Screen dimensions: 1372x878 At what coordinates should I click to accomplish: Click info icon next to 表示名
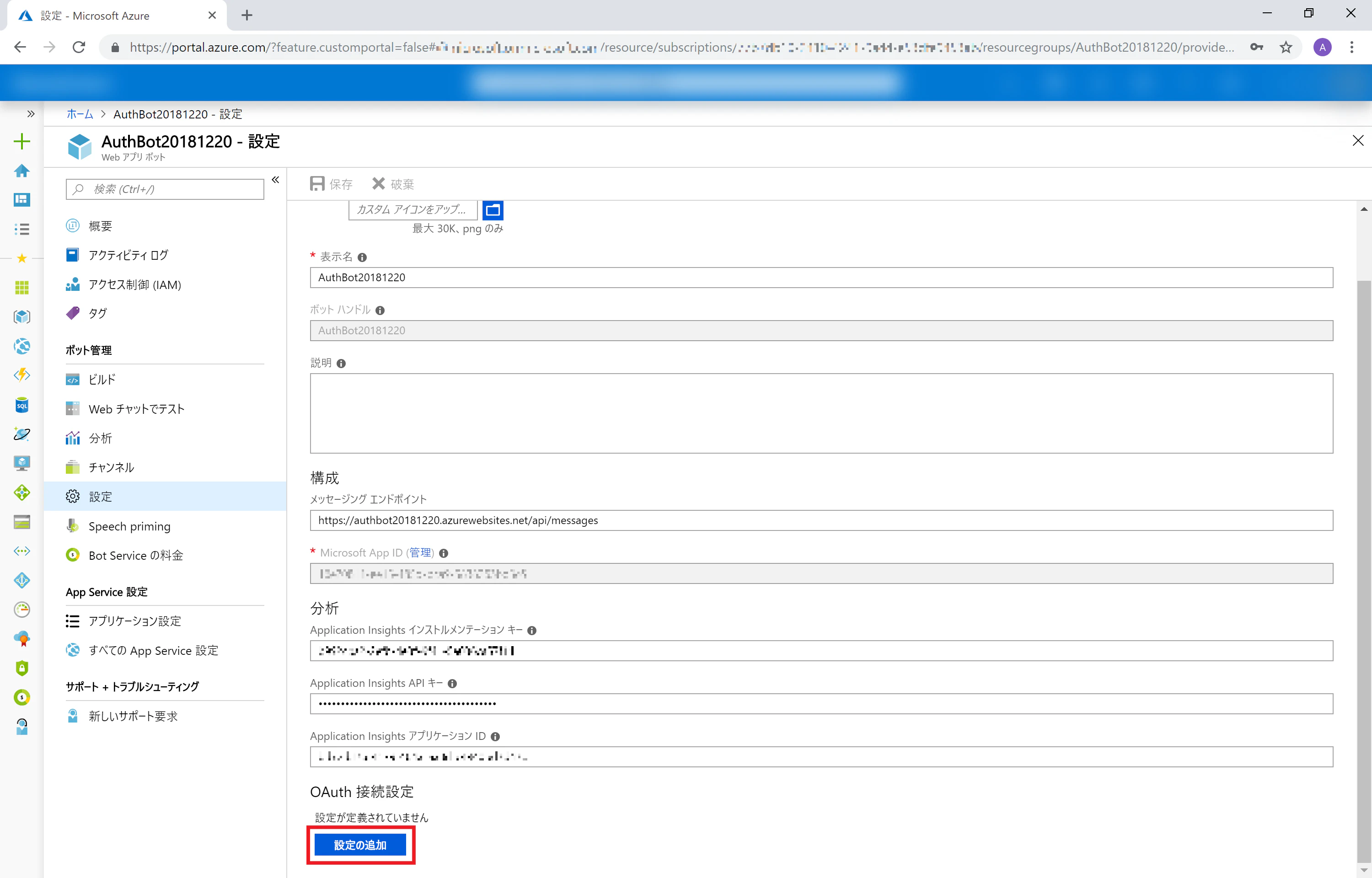point(362,258)
